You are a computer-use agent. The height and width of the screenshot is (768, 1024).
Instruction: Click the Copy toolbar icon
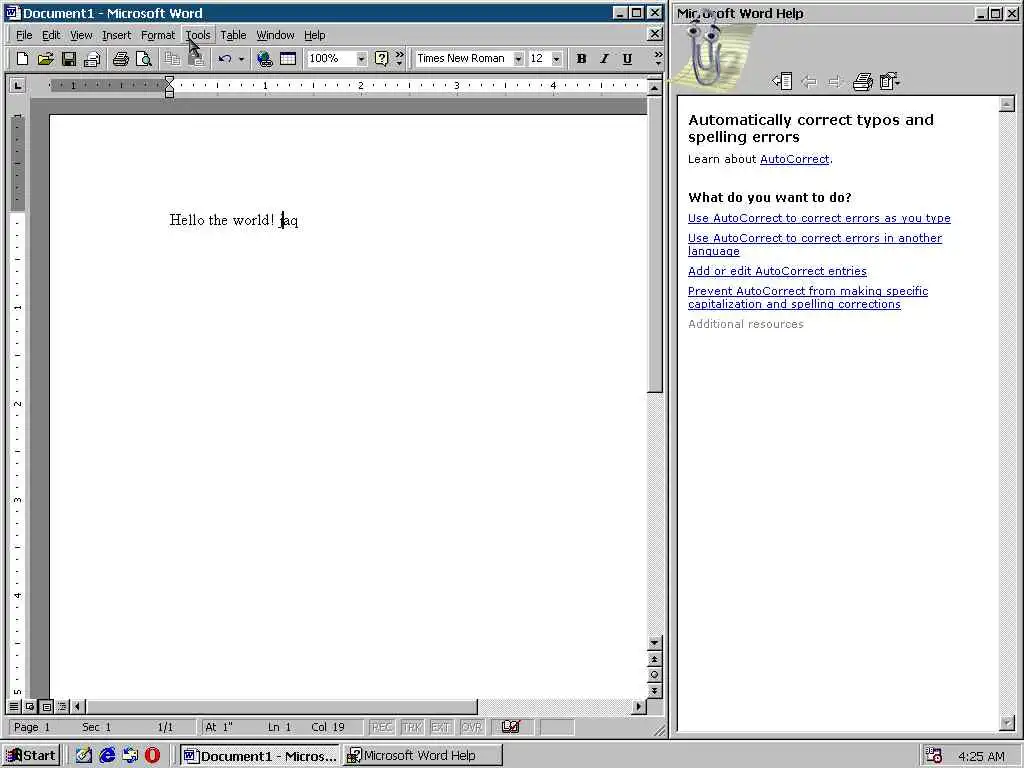(x=172, y=59)
